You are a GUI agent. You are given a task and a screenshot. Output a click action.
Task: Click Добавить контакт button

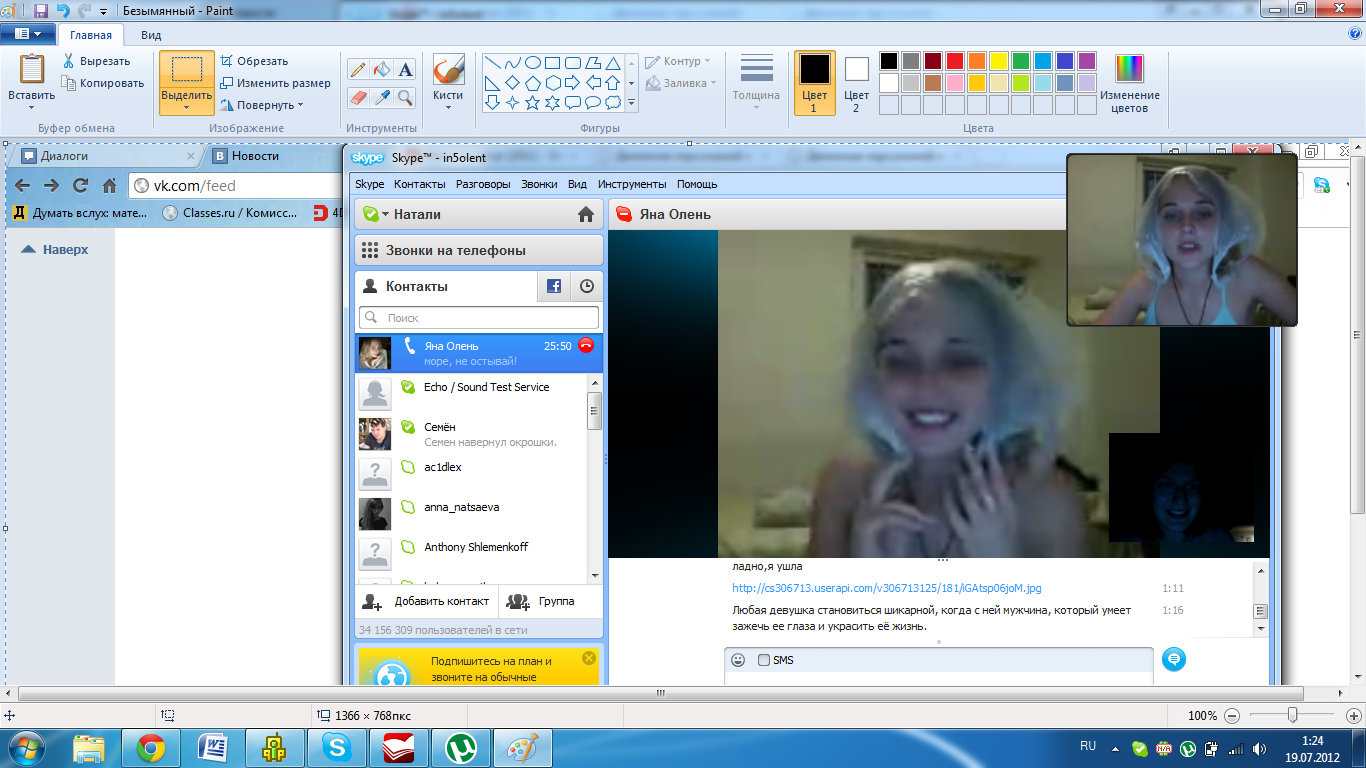click(427, 602)
